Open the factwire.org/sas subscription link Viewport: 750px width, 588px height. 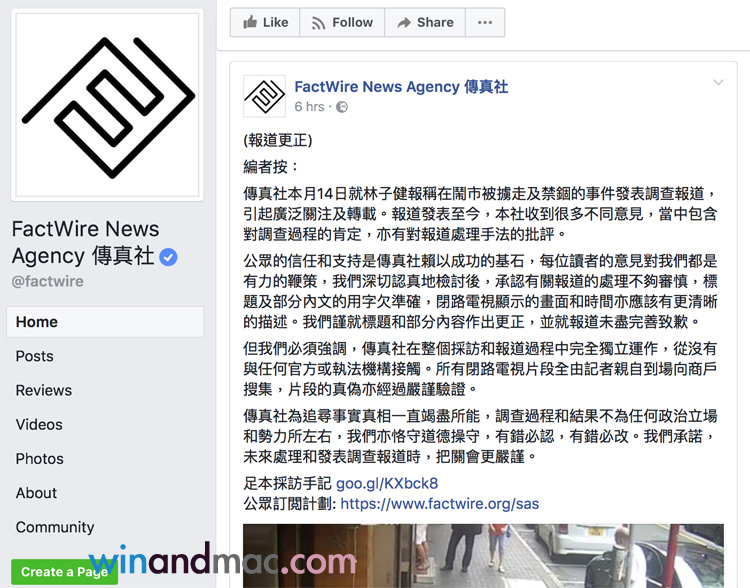440,504
